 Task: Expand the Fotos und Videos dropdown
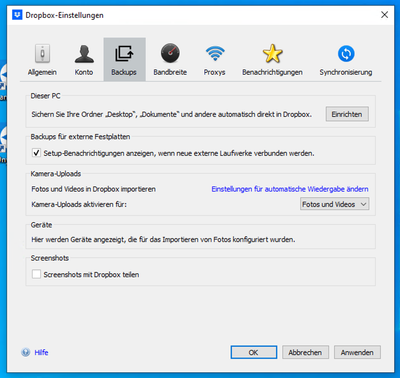(x=335, y=204)
